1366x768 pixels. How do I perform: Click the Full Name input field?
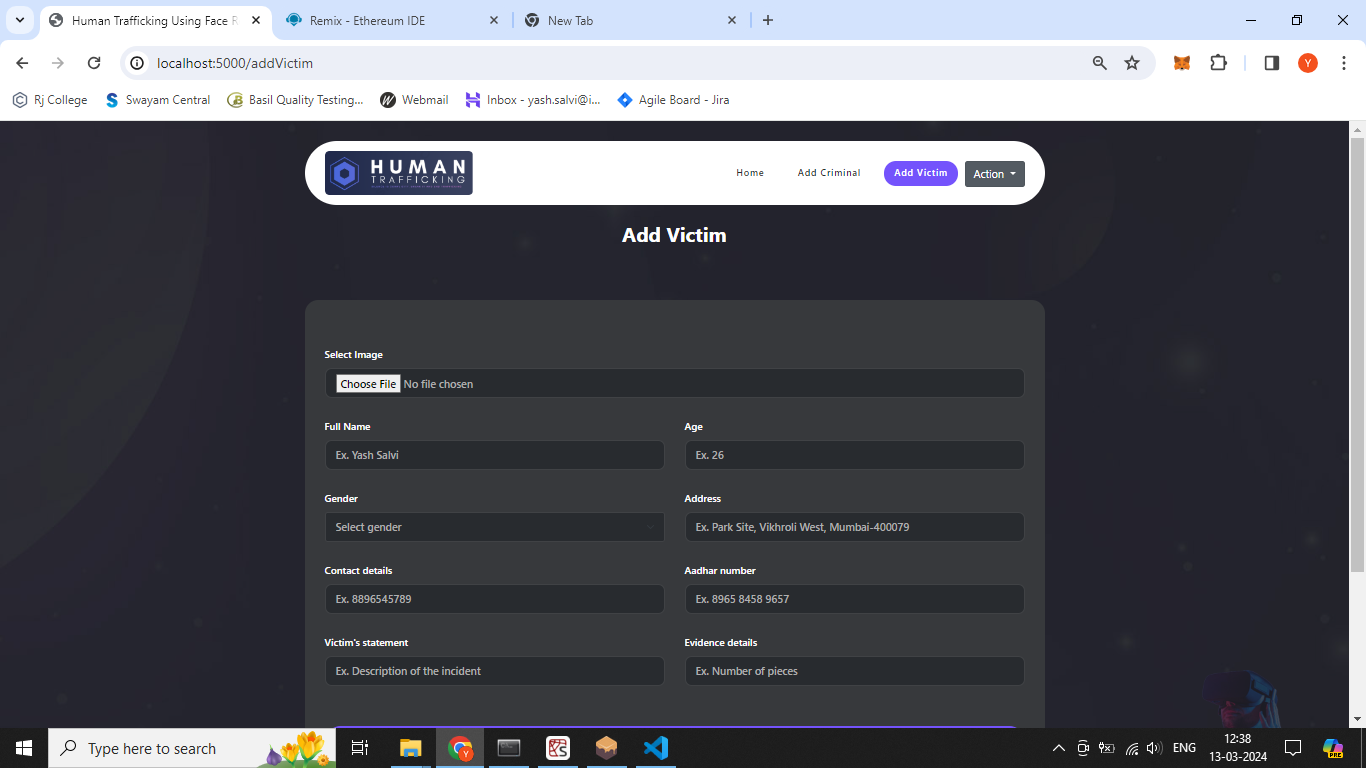(x=494, y=455)
